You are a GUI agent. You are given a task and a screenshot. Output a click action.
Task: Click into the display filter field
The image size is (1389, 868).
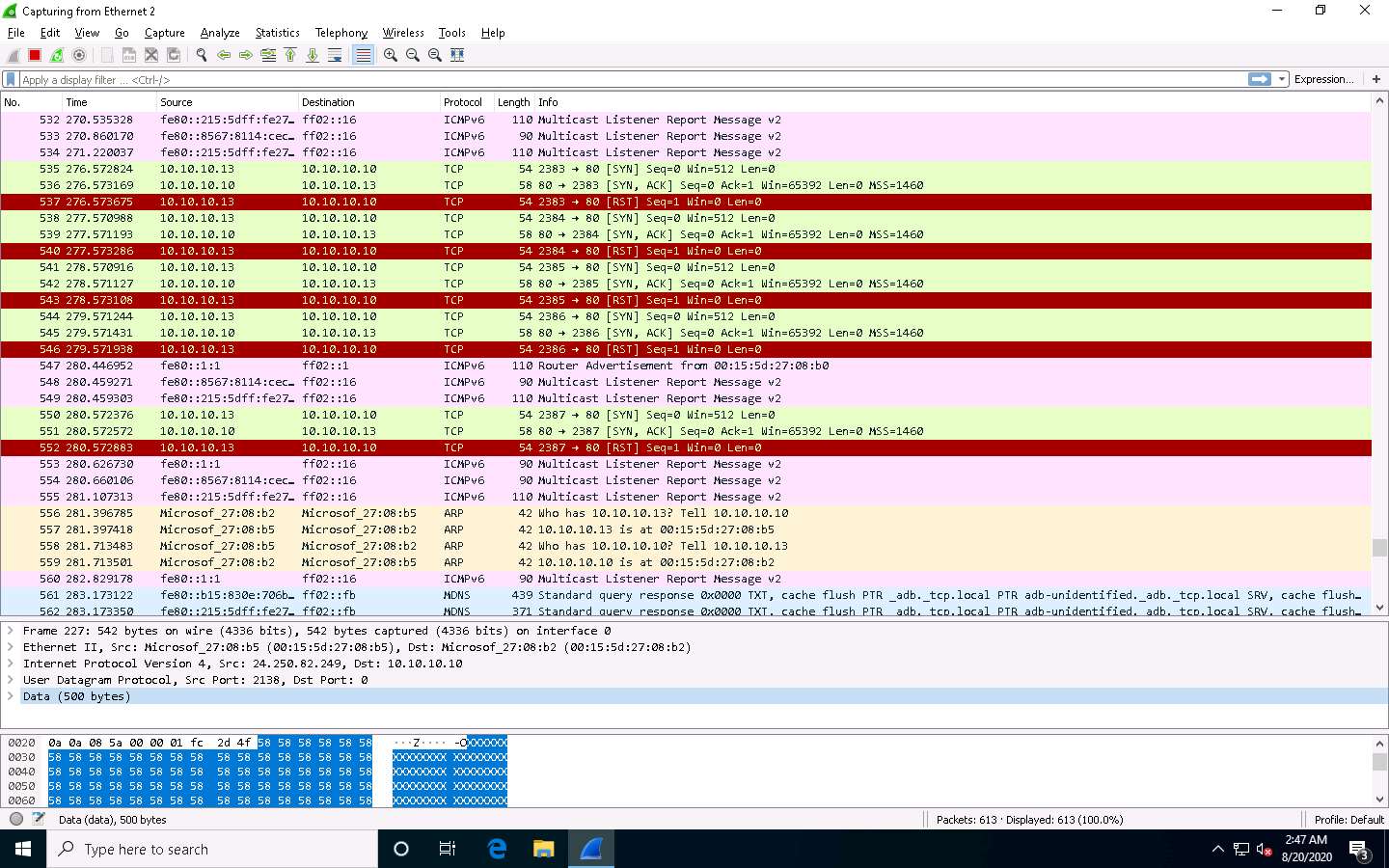pos(632,80)
